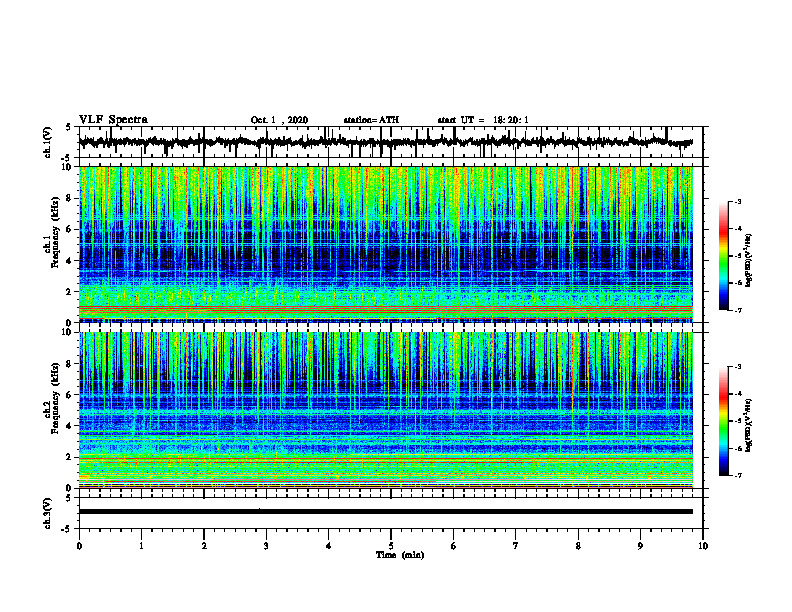Click the time axis tick label "6"

pyautogui.click(x=453, y=546)
